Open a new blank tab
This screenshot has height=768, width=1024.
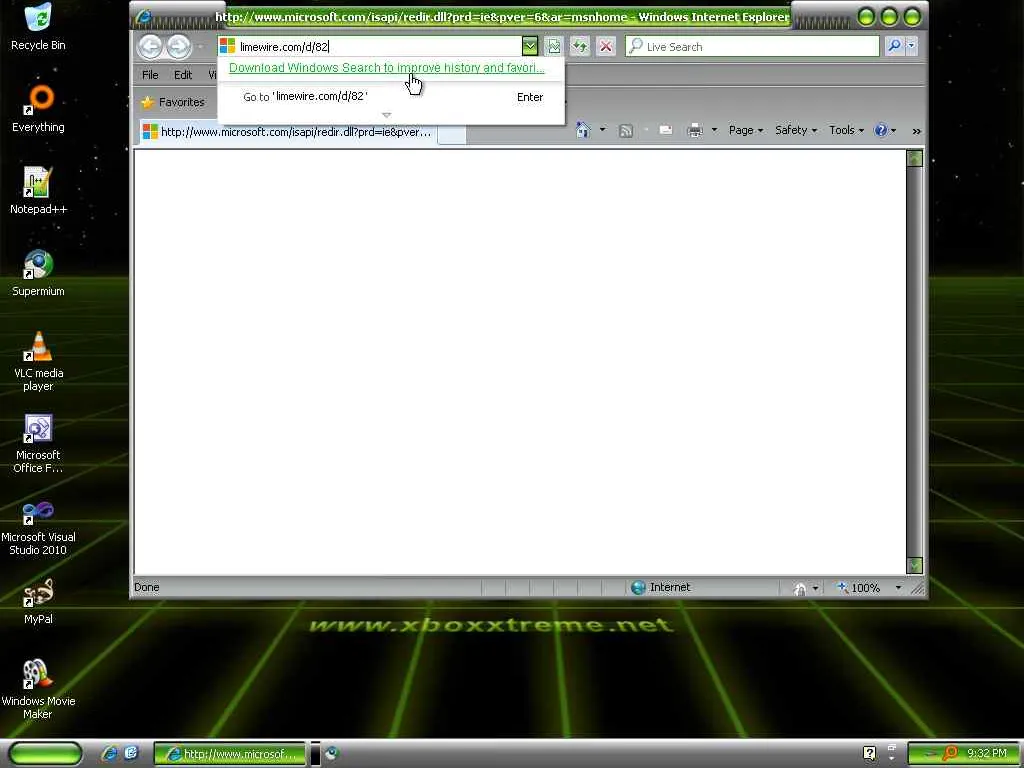pyautogui.click(x=452, y=133)
